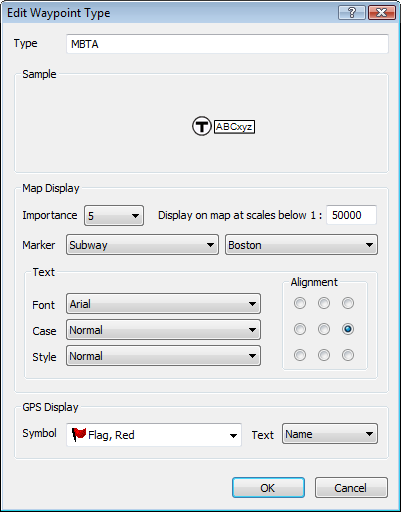This screenshot has height=512, width=401.
Task: Open the marker variant dropdown set to Boston
Action: pos(301,245)
